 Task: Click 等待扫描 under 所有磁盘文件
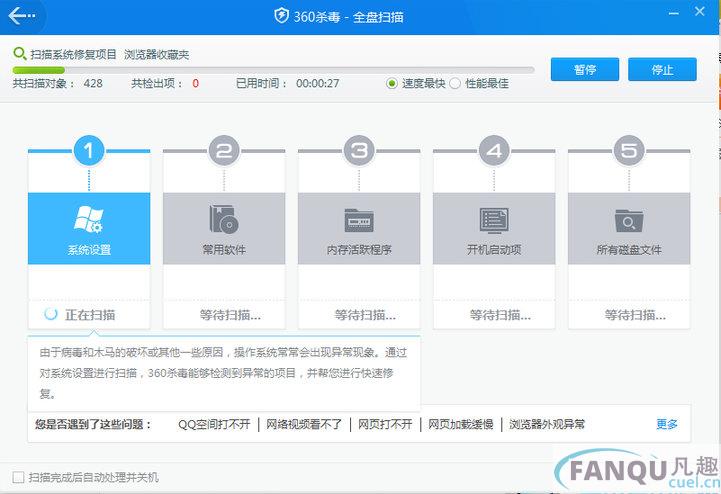(x=635, y=315)
